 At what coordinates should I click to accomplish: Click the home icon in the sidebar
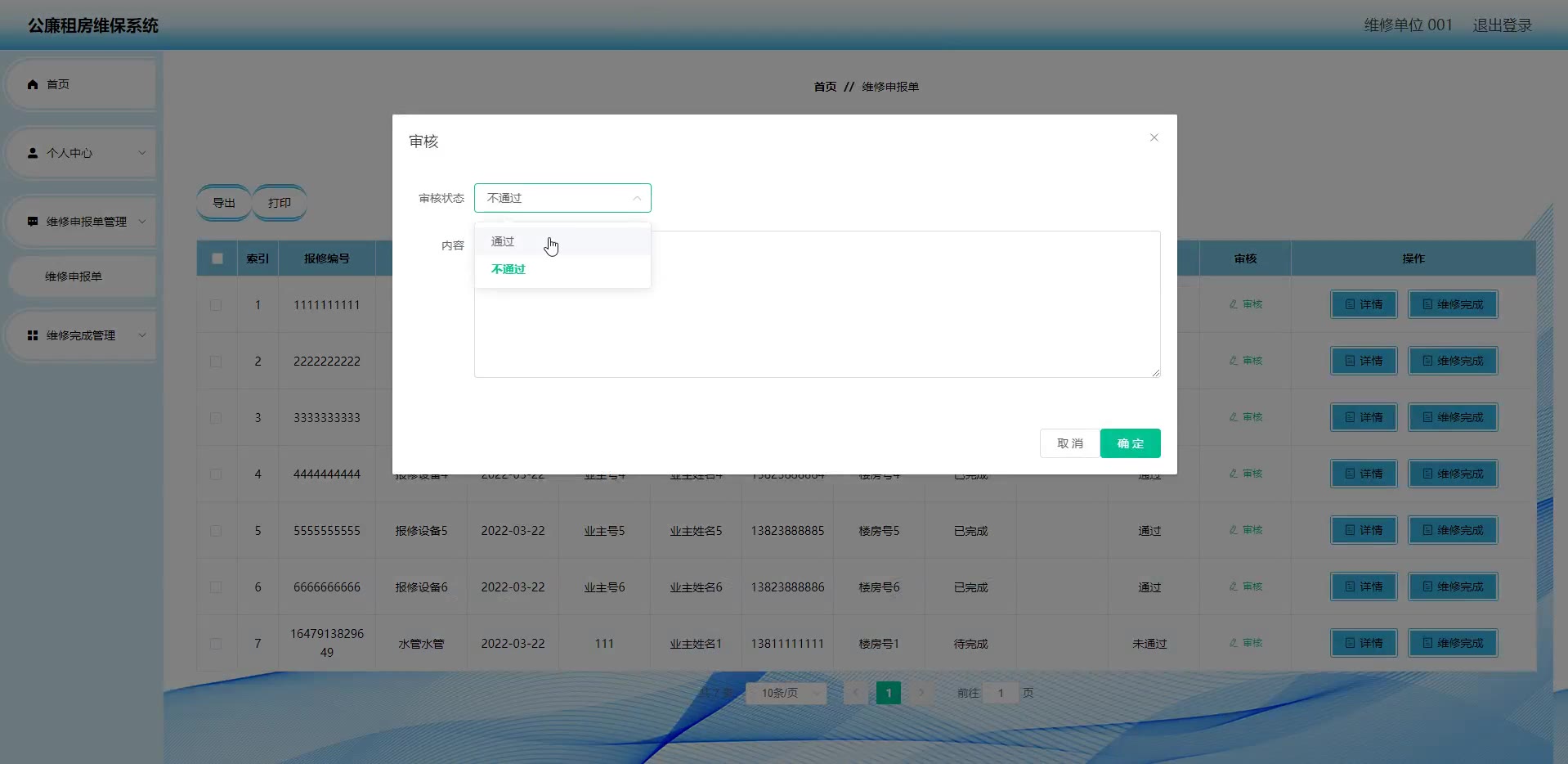pyautogui.click(x=33, y=84)
